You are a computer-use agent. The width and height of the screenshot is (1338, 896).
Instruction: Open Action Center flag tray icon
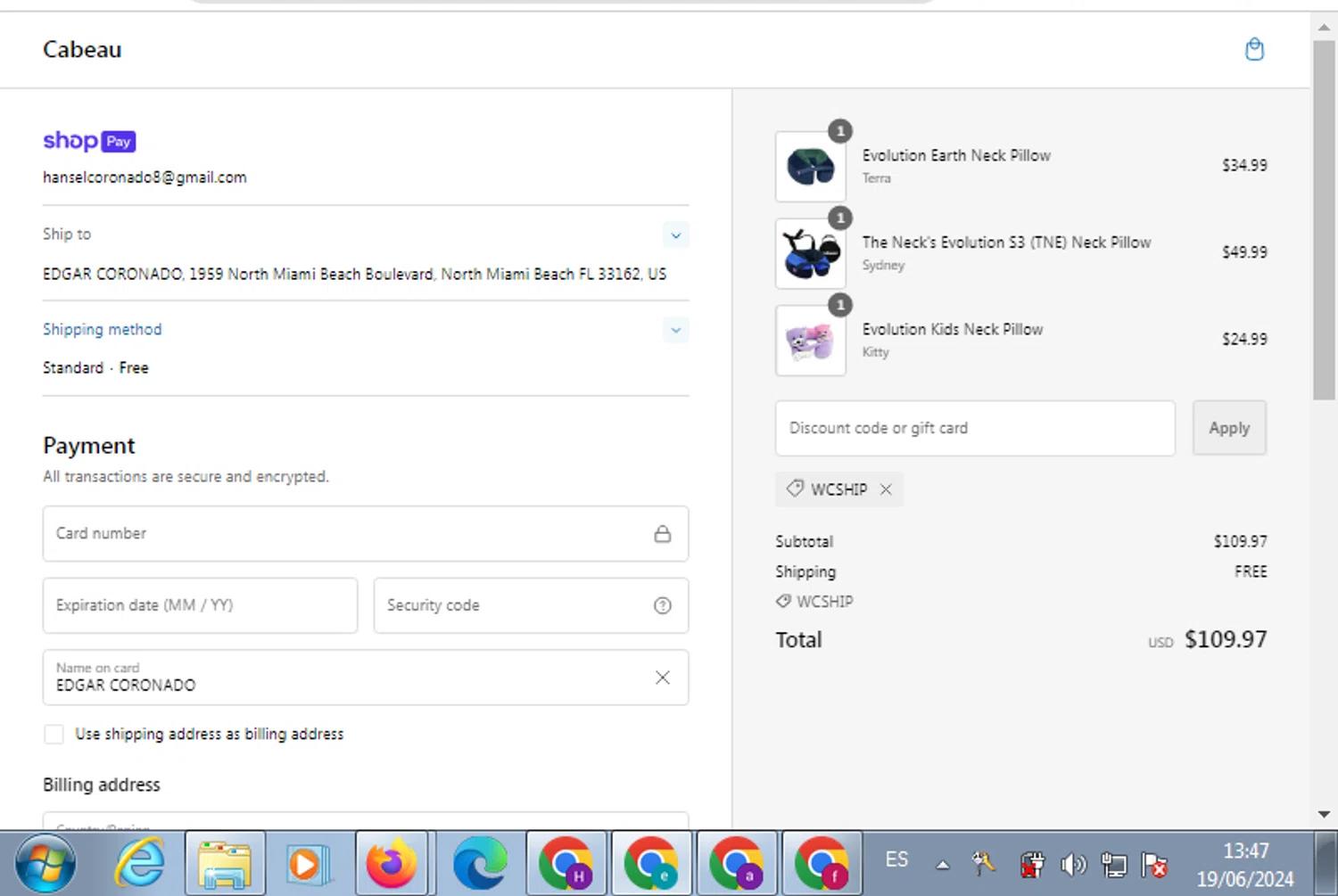click(x=1154, y=864)
